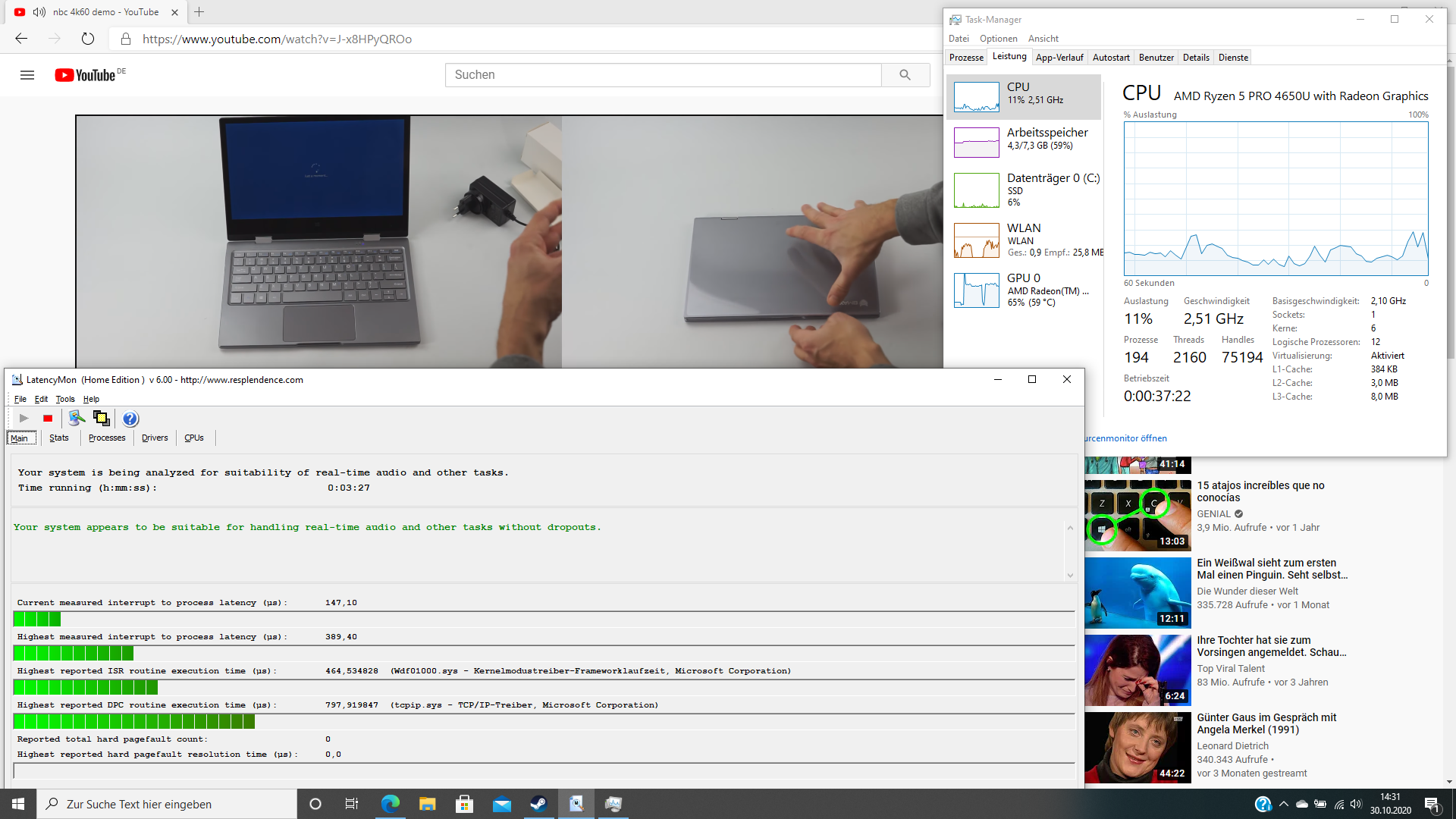
Task: Click the YouTube search magnifier button
Action: click(x=905, y=75)
